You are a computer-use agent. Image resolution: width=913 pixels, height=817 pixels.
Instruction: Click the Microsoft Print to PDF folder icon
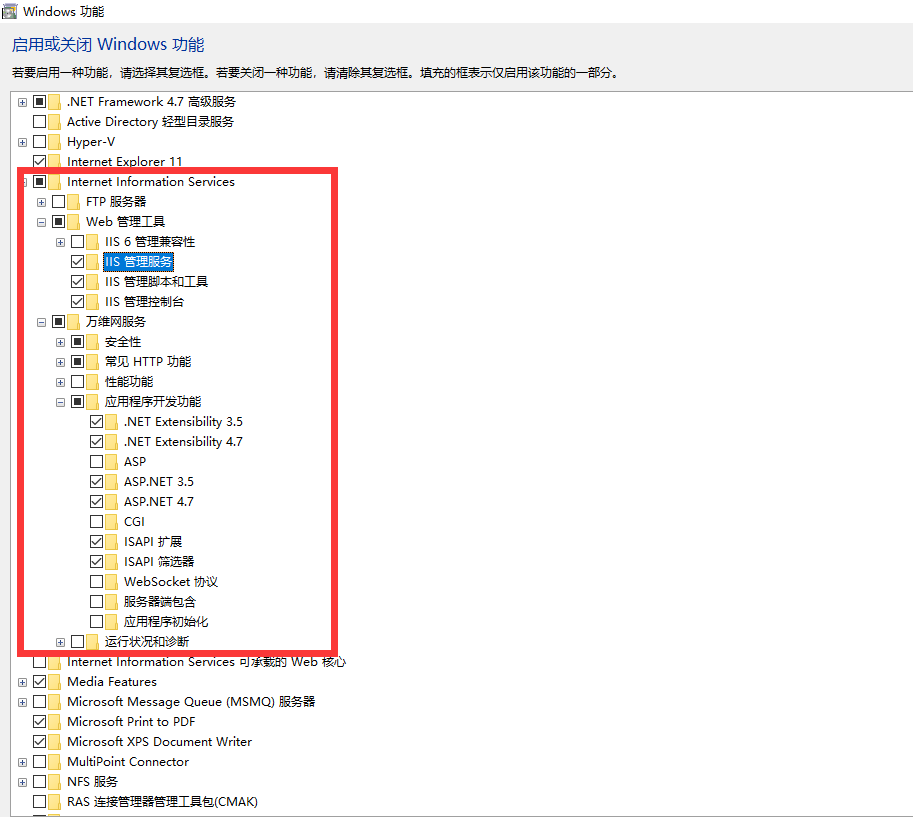pyautogui.click(x=55, y=722)
